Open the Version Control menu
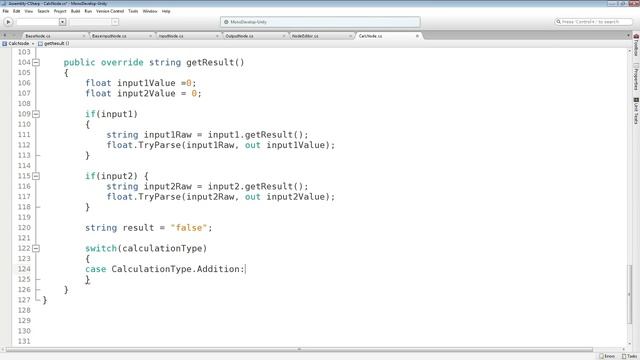Image resolution: width=640 pixels, height=360 pixels. click(x=110, y=11)
